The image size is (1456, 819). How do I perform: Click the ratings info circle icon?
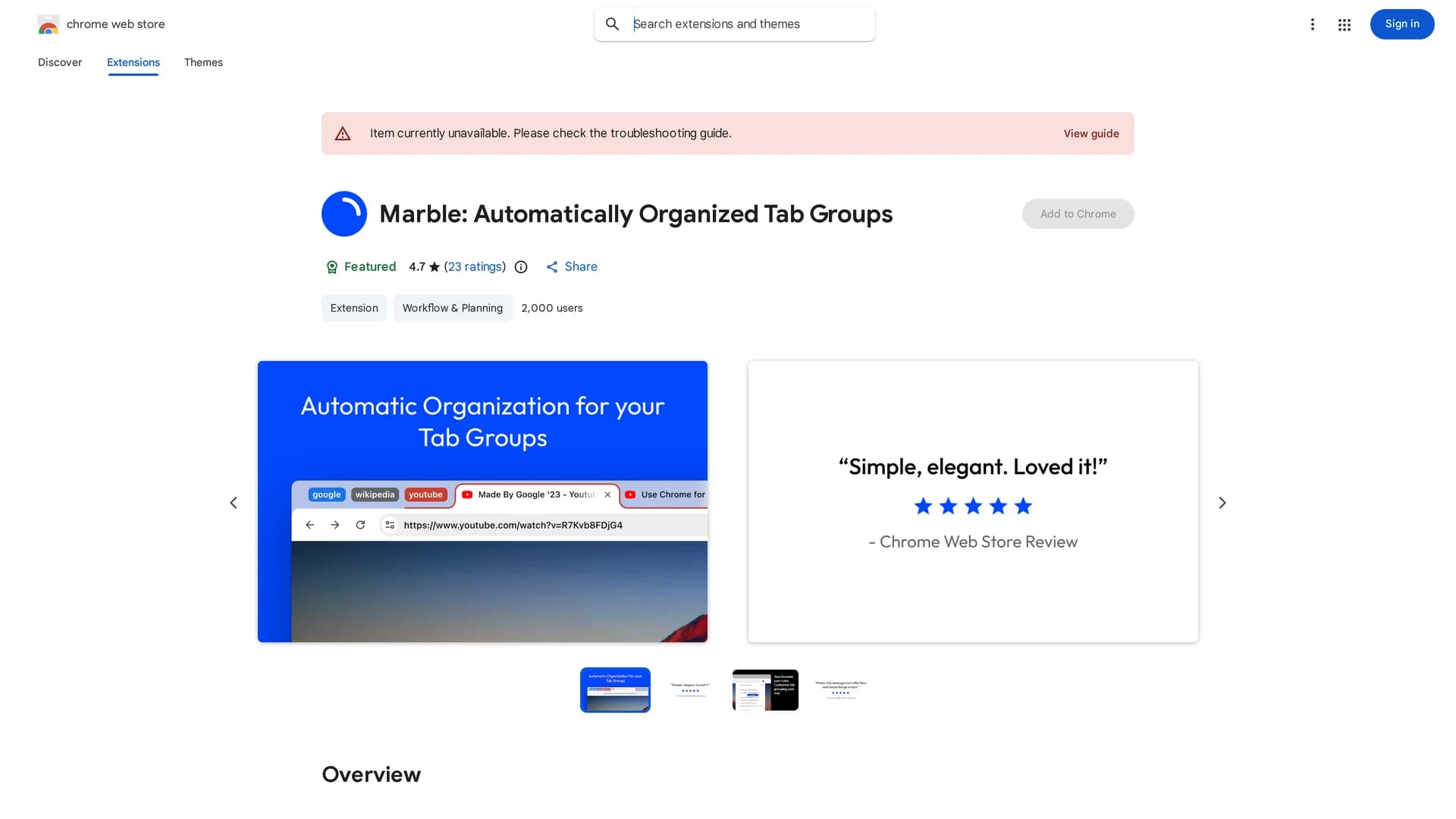[521, 267]
